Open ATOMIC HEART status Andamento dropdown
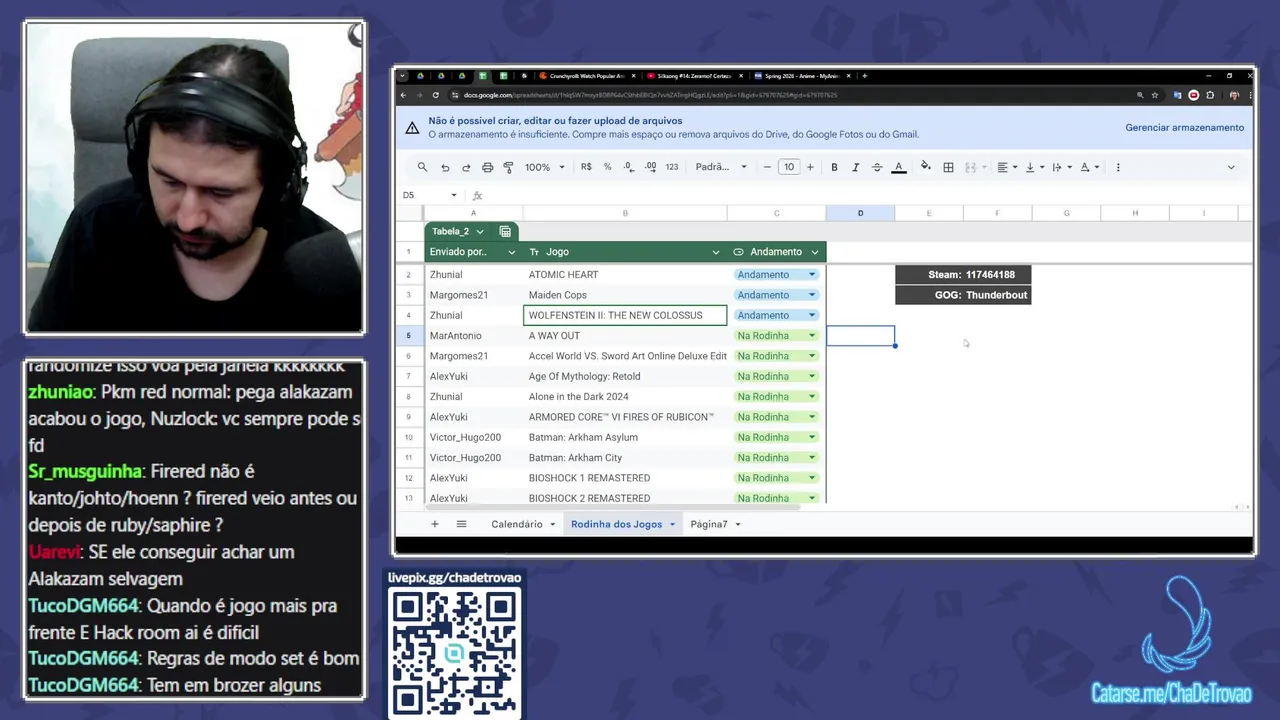Screen dimensions: 1280x720 pos(812,275)
